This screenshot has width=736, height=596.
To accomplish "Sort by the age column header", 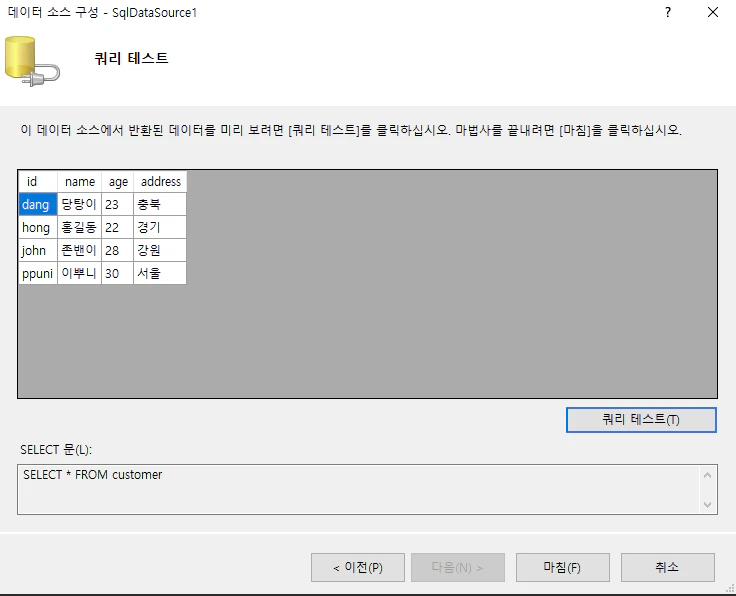I will point(118,182).
